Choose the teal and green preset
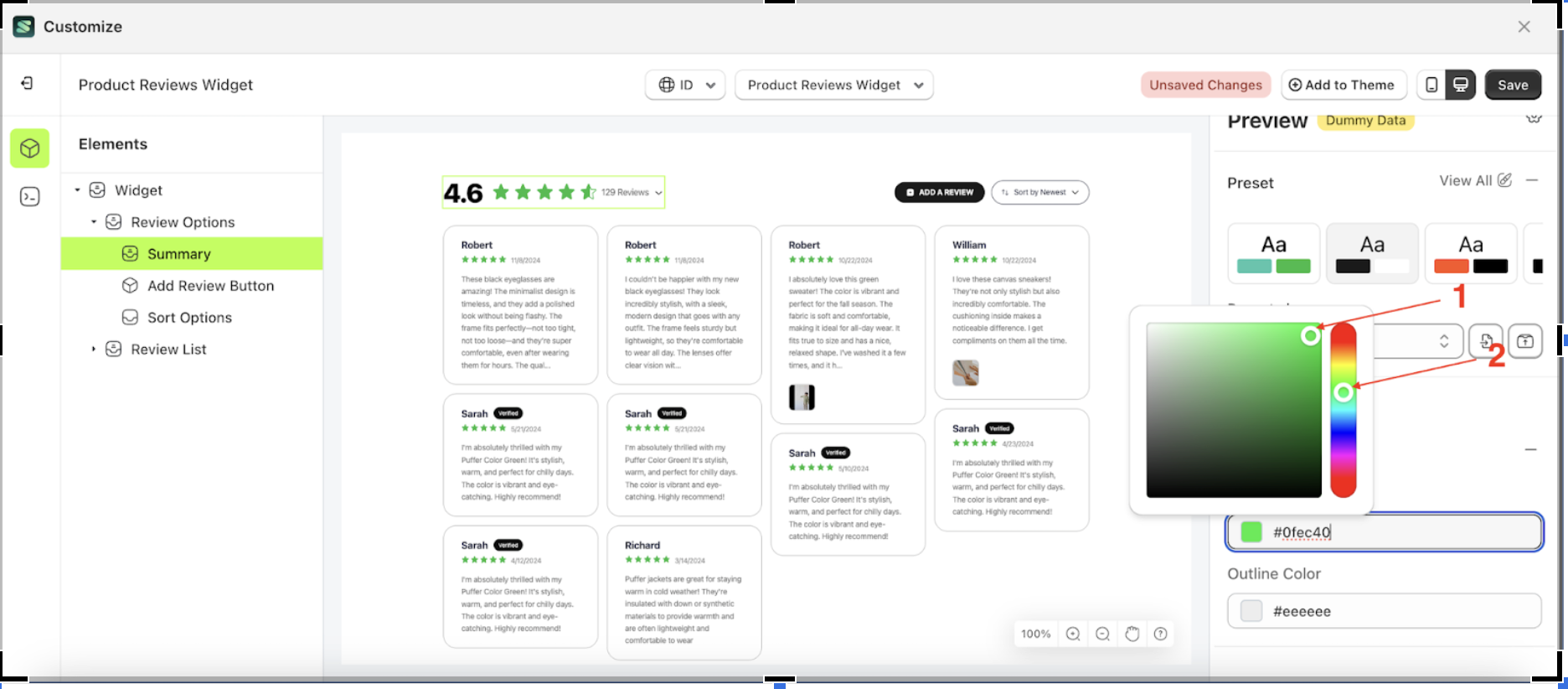The width and height of the screenshot is (1568, 689). (x=1274, y=253)
